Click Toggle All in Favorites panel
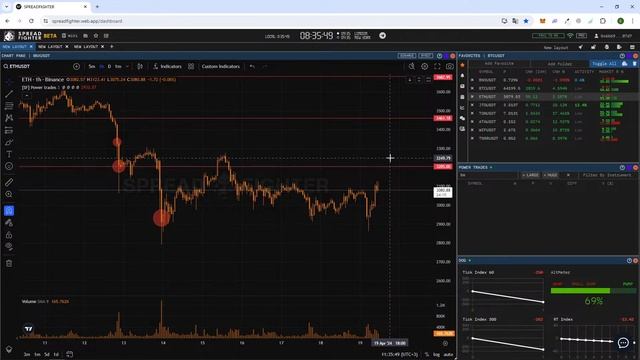The height and width of the screenshot is (360, 640). (x=604, y=64)
